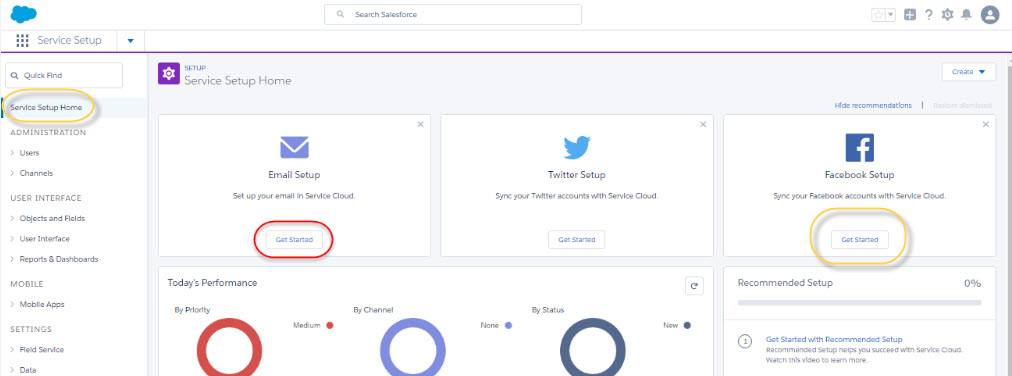Open the favorites star icon
1012x376 pixels.
point(878,15)
